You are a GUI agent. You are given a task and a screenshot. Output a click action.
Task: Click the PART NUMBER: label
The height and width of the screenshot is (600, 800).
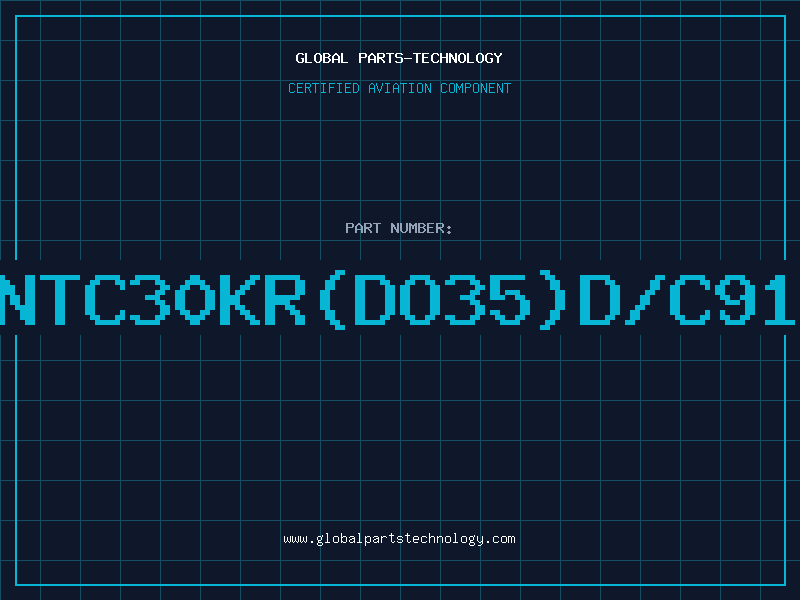pos(399,228)
